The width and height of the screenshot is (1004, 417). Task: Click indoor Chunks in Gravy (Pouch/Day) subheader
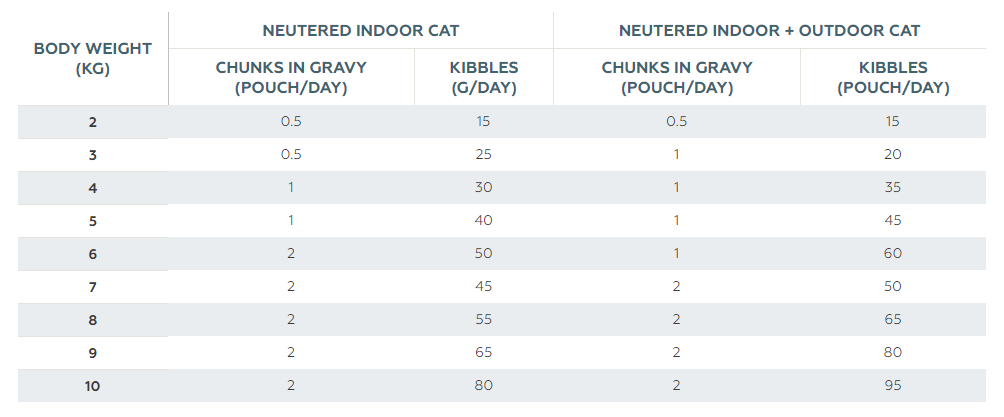[291, 77]
